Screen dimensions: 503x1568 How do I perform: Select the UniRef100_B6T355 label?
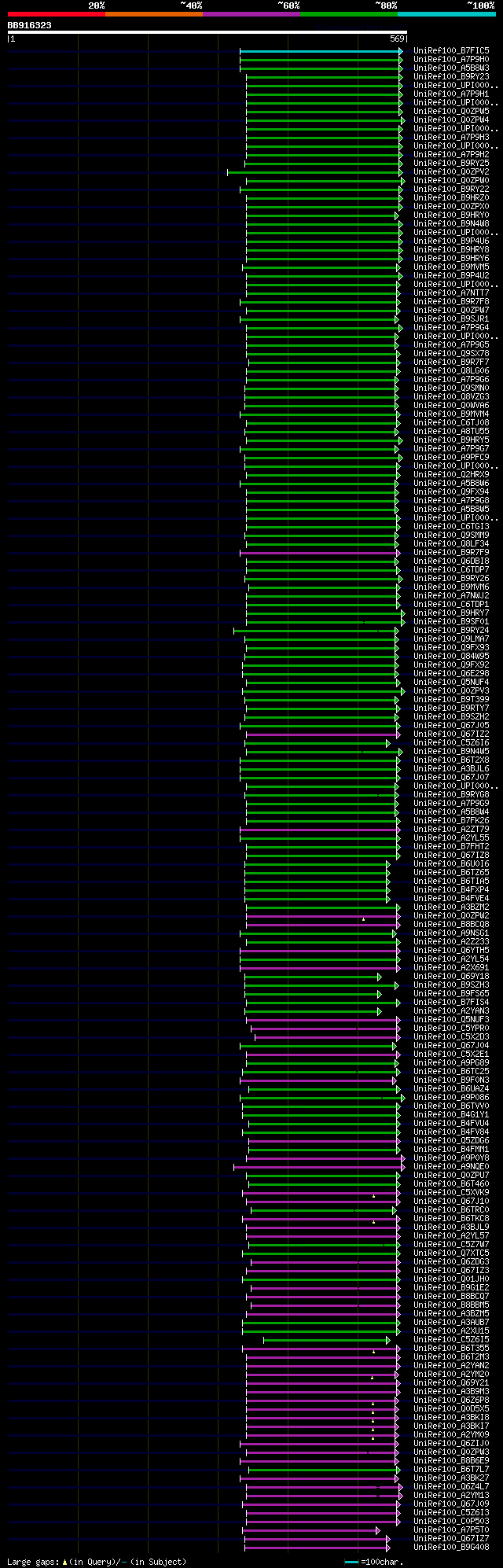coord(451,1349)
